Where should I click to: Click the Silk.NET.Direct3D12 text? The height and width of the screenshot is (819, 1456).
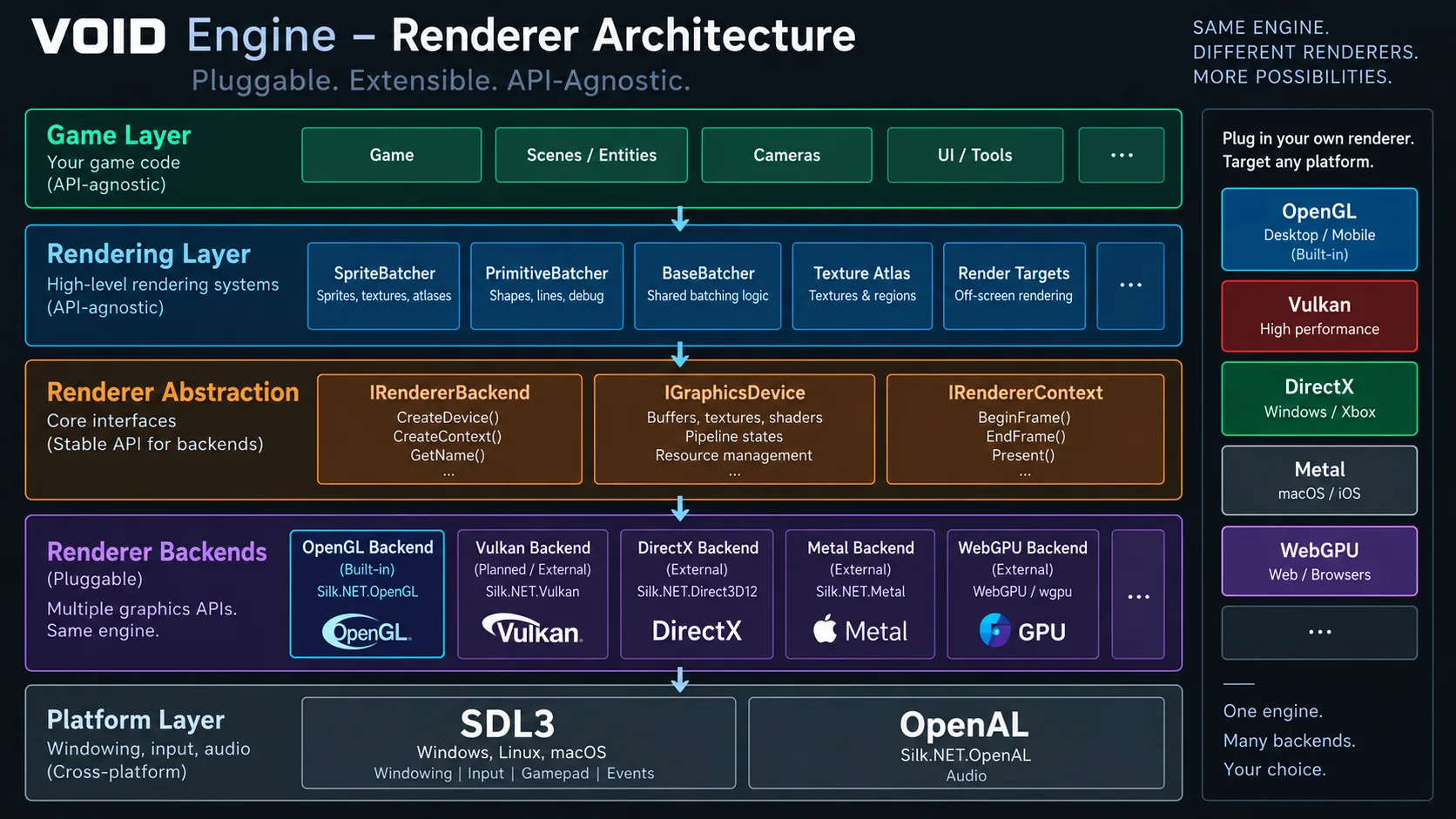(x=697, y=592)
